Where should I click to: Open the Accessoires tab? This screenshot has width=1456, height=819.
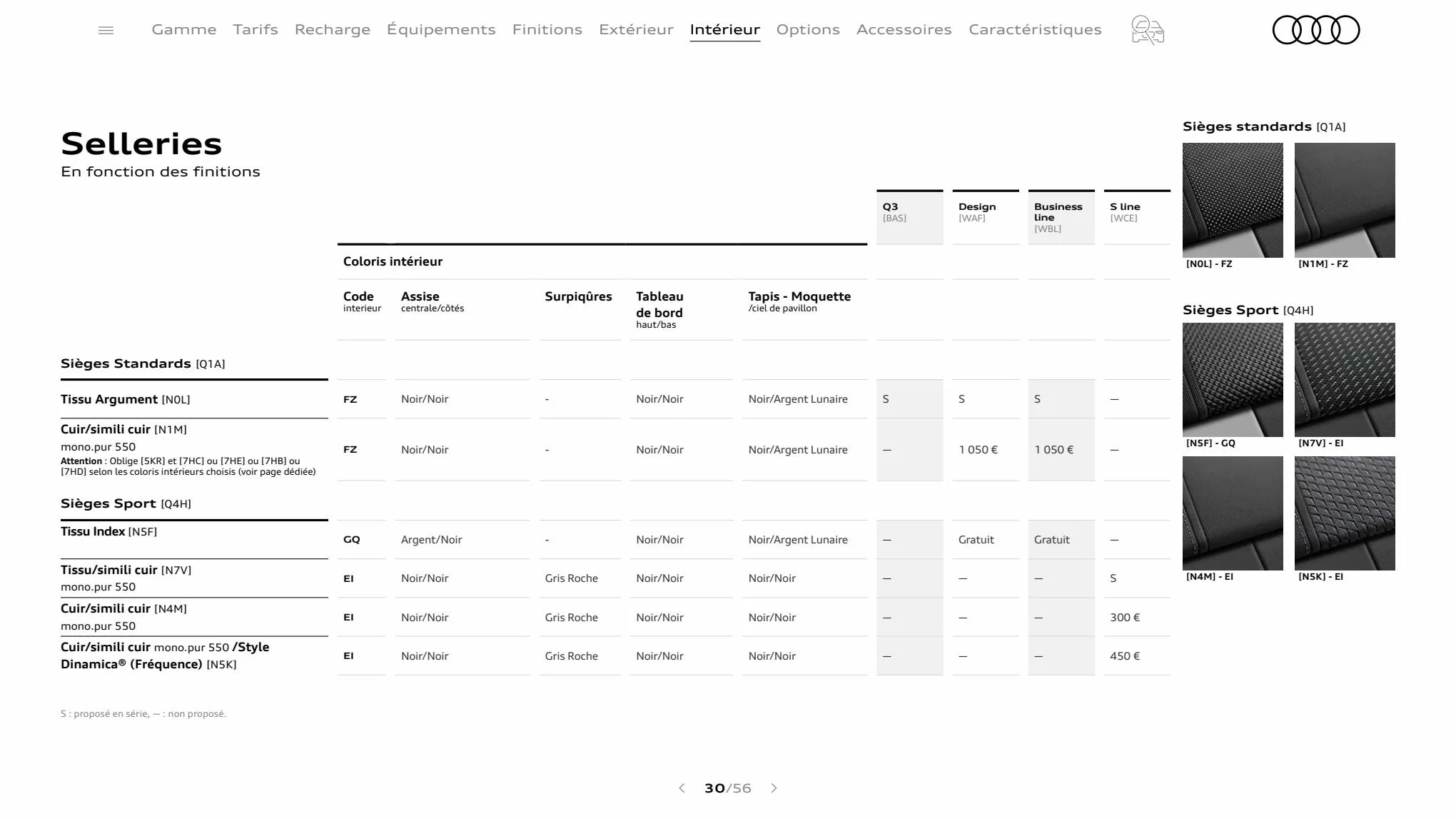point(904,29)
